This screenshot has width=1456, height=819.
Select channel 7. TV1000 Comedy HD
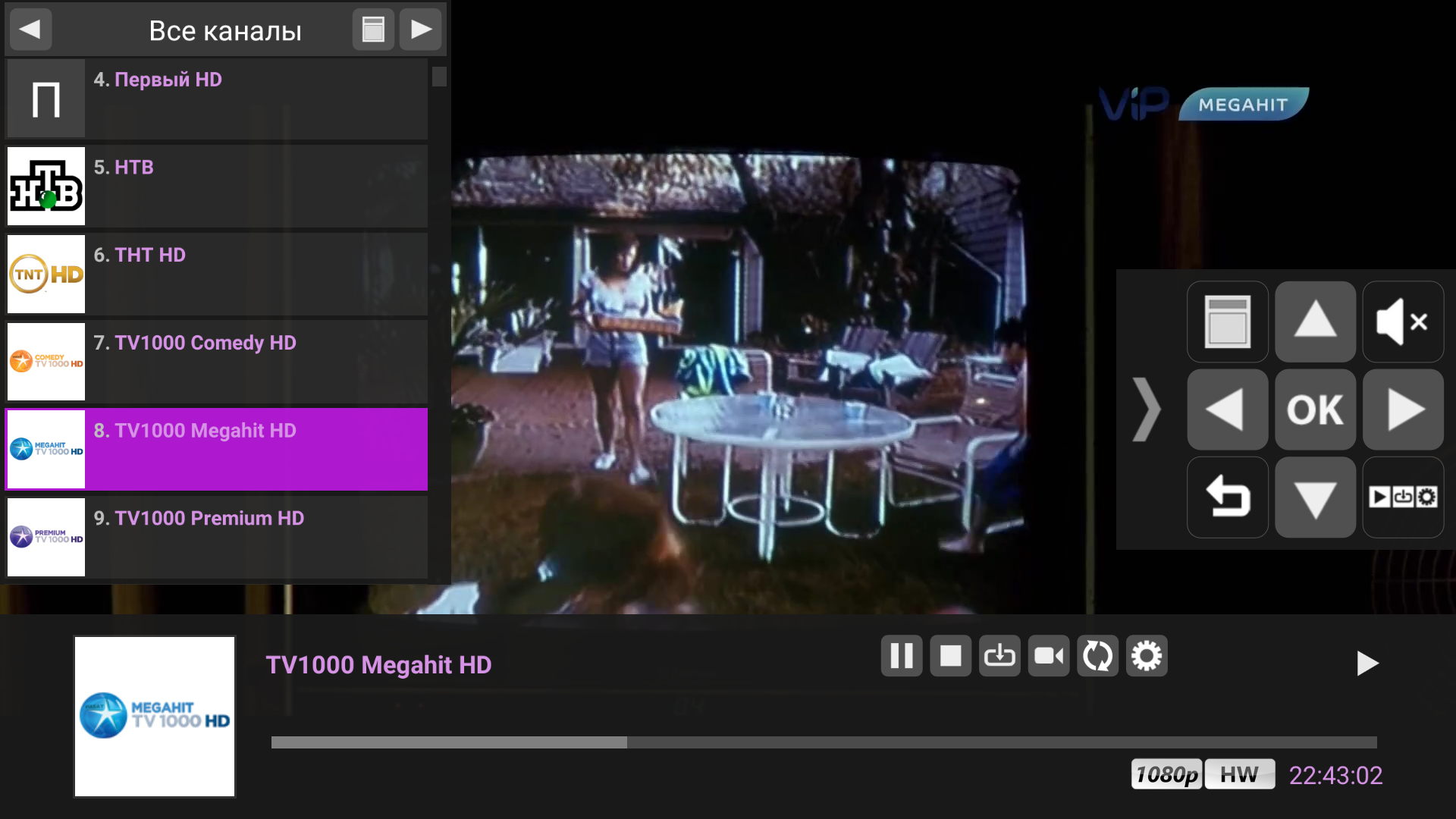217,362
